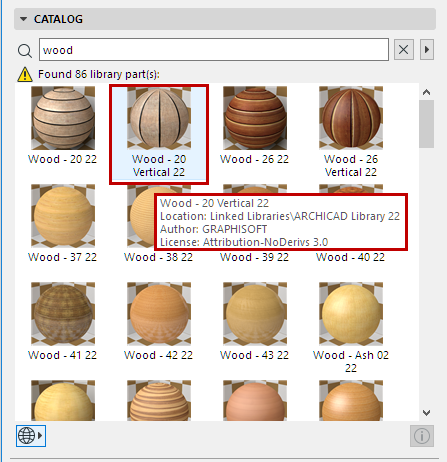The height and width of the screenshot is (462, 447).
Task: Click the 'Wood - 39 22' label
Action: 254,257
